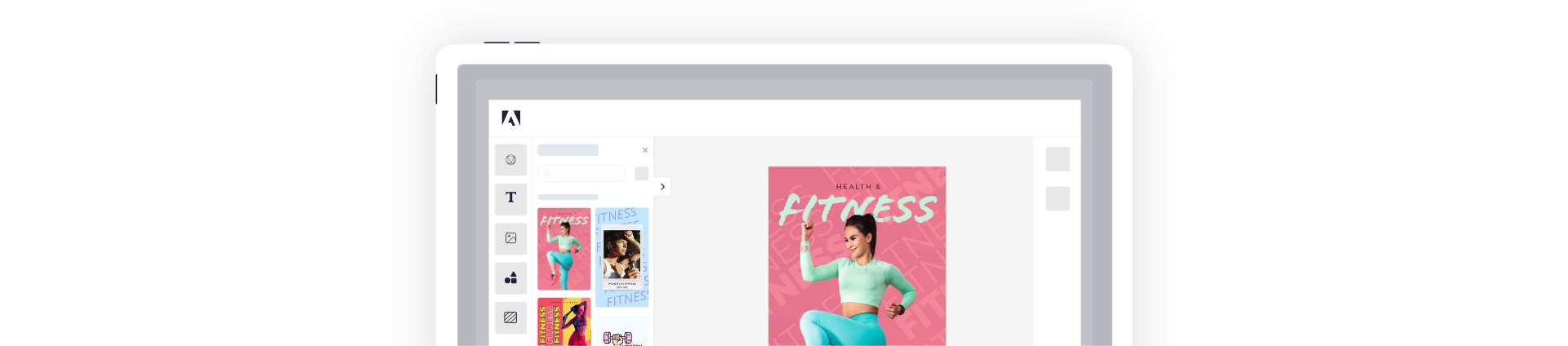The width and height of the screenshot is (1568, 346).
Task: Click the filter button beside search box
Action: click(642, 174)
